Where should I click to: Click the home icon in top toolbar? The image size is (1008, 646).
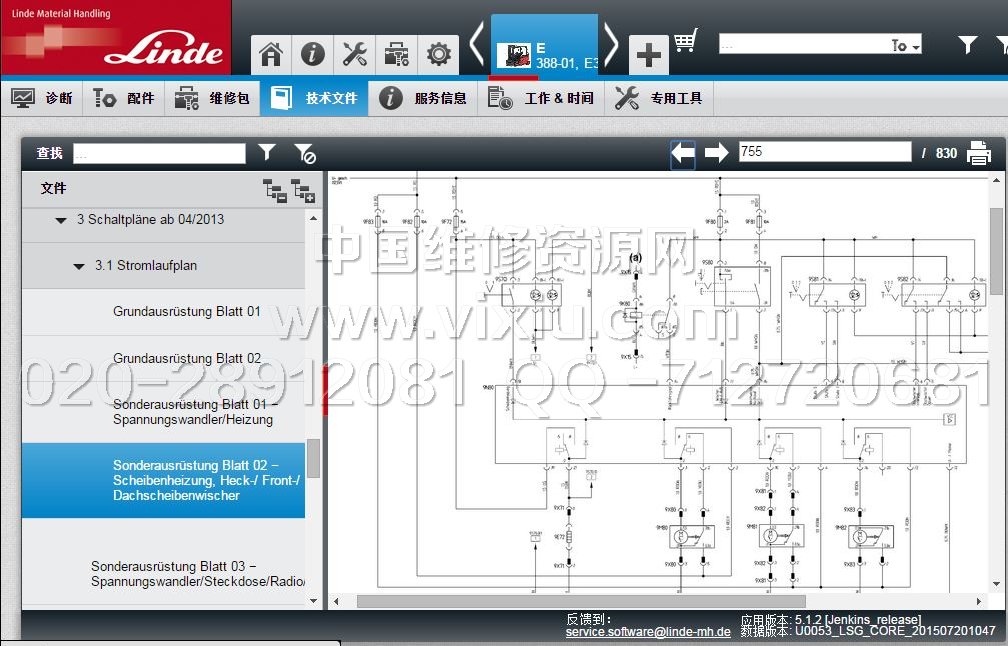tap(271, 54)
